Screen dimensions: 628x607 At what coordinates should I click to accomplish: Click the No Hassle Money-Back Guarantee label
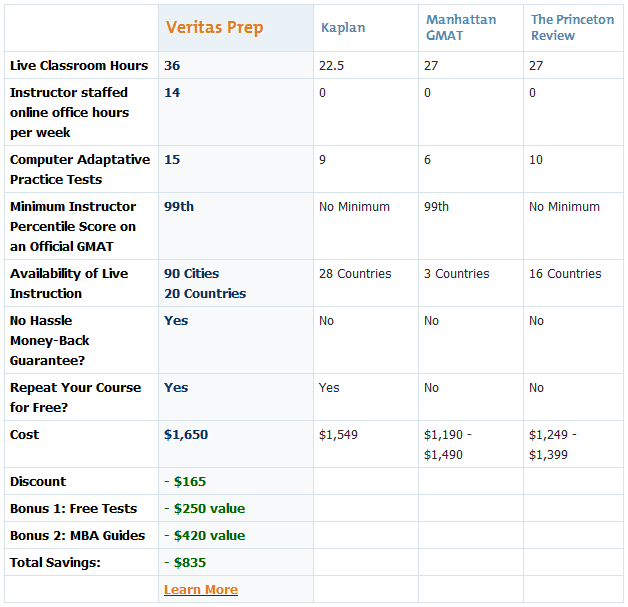coord(49,341)
